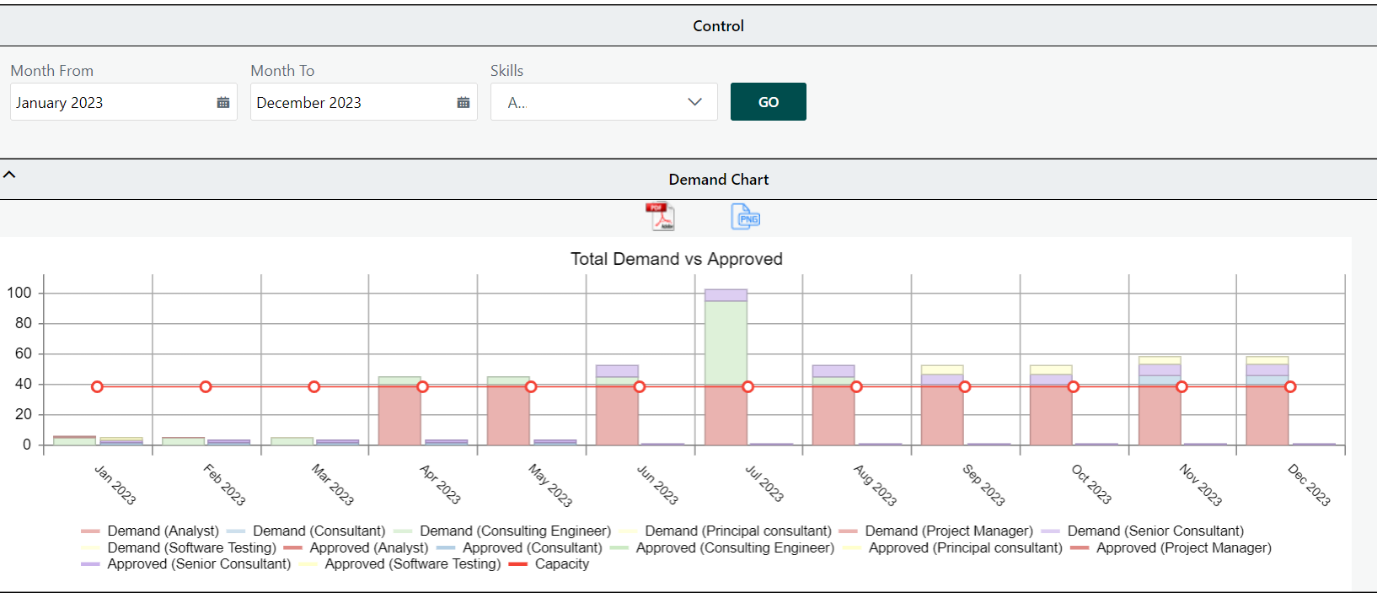Screen dimensions: 1377x593
Task: Toggle Demand (Project Manager) legend item
Action: coord(936,531)
